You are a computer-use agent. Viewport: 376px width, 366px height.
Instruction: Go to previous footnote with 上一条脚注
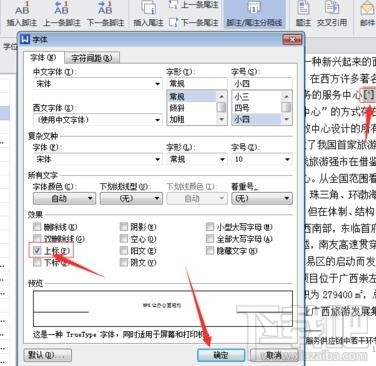[62, 13]
